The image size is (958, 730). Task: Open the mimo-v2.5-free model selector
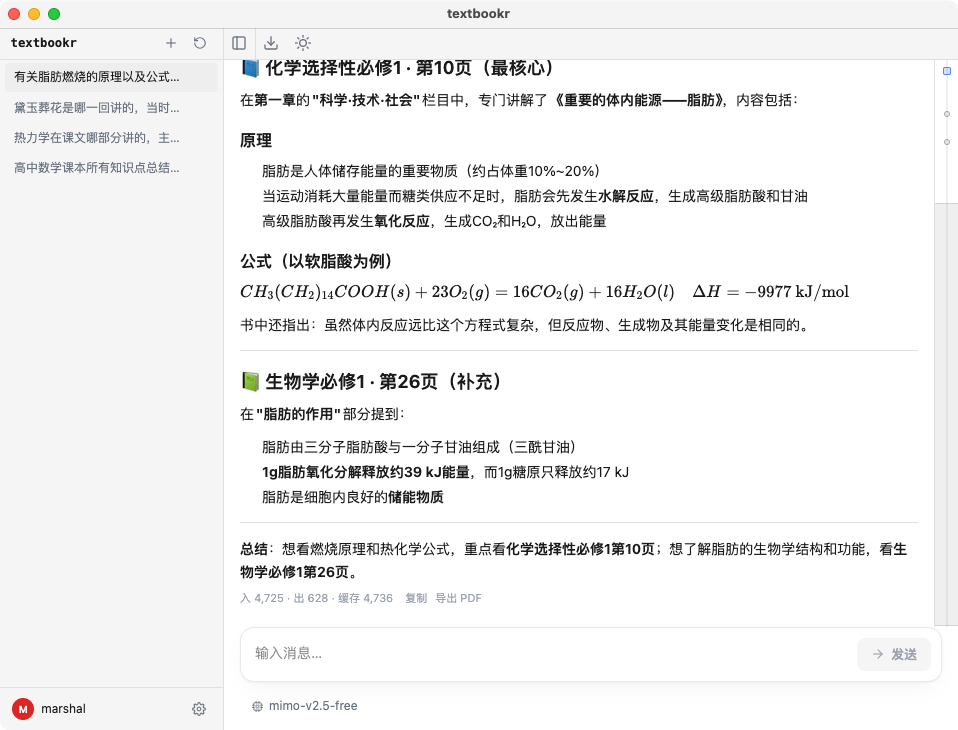pyautogui.click(x=304, y=706)
